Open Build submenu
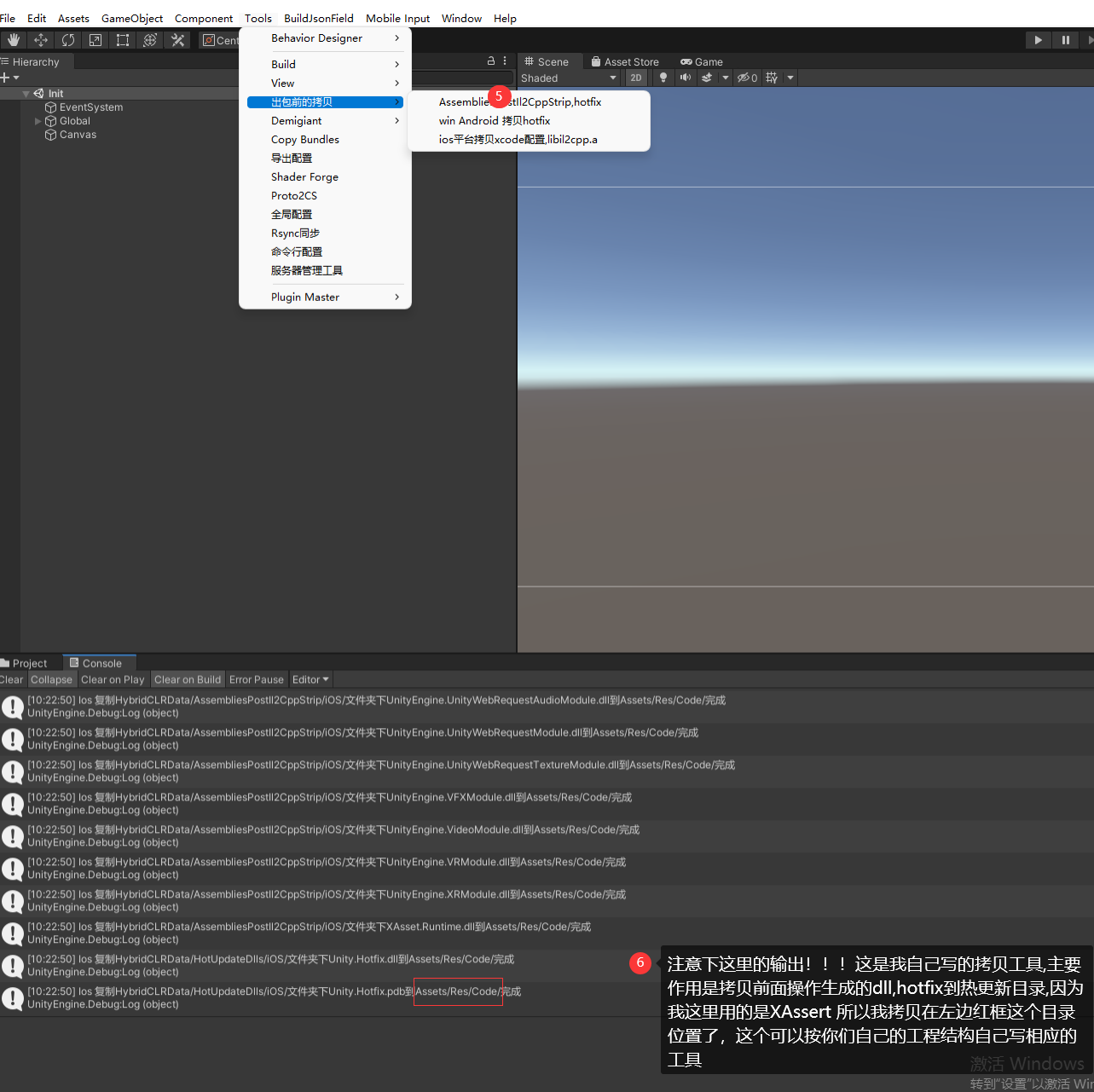Image resolution: width=1094 pixels, height=1092 pixels. pos(325,65)
